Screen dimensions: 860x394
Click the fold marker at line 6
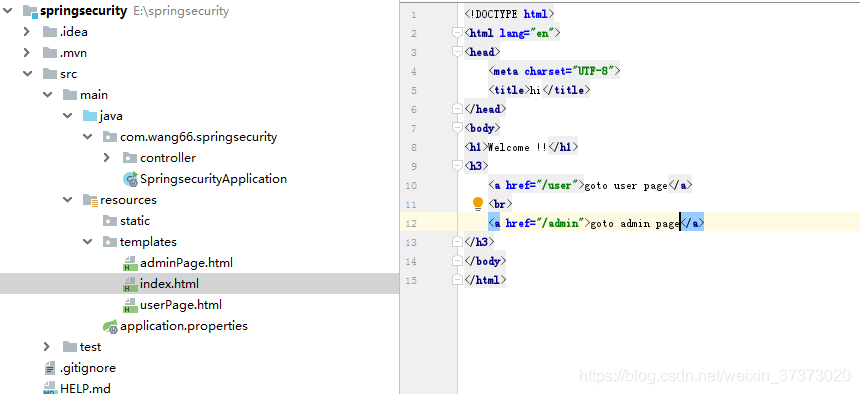click(x=457, y=110)
